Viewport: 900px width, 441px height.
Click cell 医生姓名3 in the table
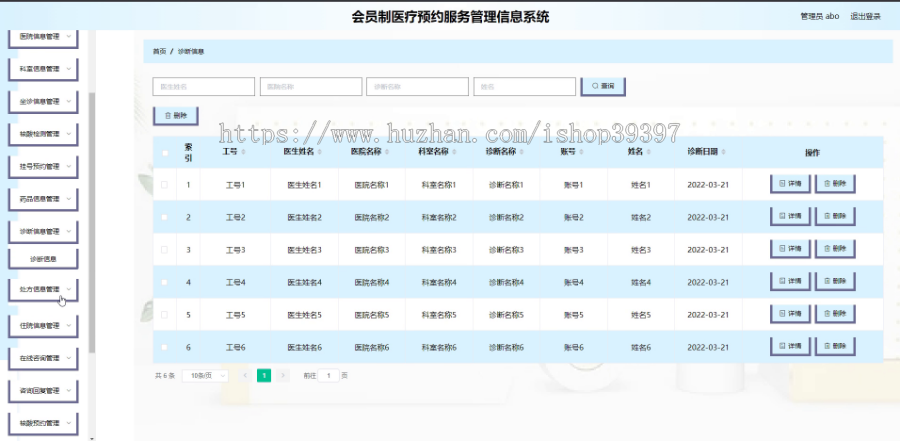[304, 250]
